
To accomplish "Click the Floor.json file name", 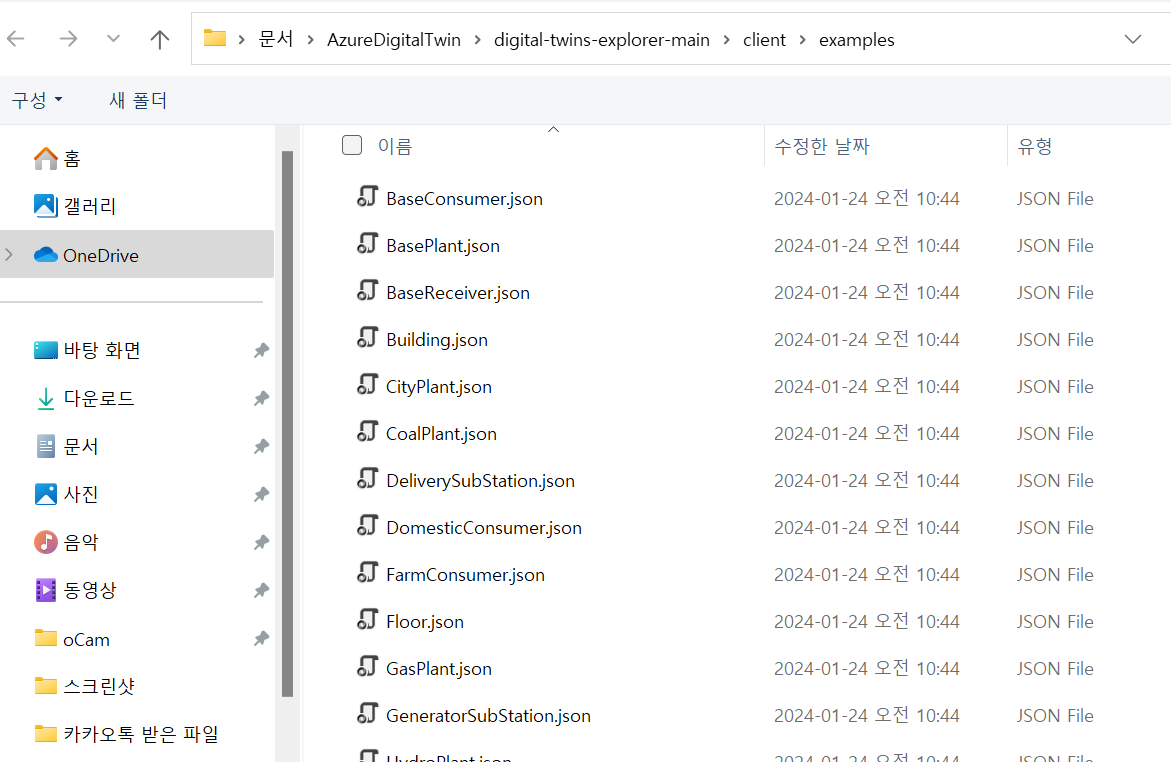I will coord(425,622).
